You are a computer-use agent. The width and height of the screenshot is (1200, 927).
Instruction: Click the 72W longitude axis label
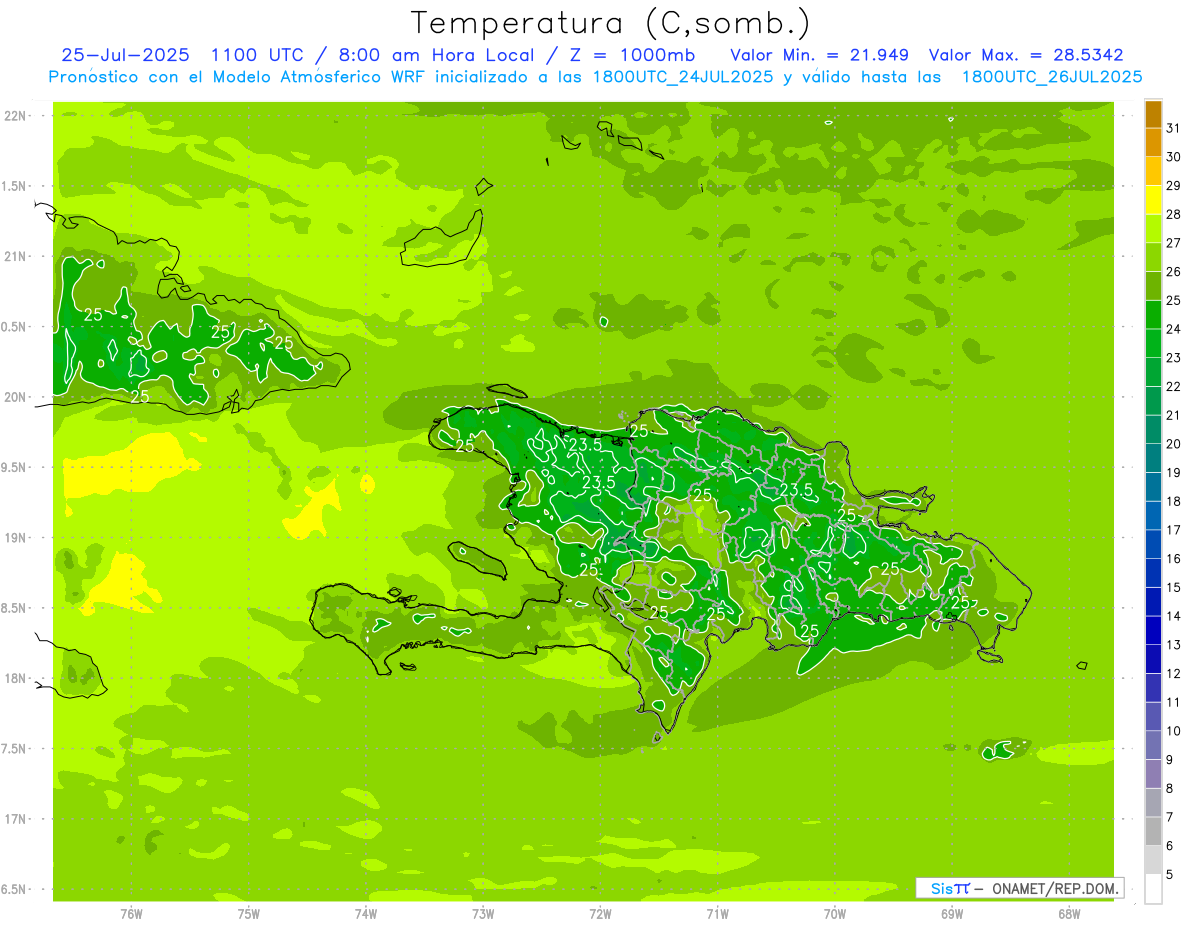[x=600, y=914]
